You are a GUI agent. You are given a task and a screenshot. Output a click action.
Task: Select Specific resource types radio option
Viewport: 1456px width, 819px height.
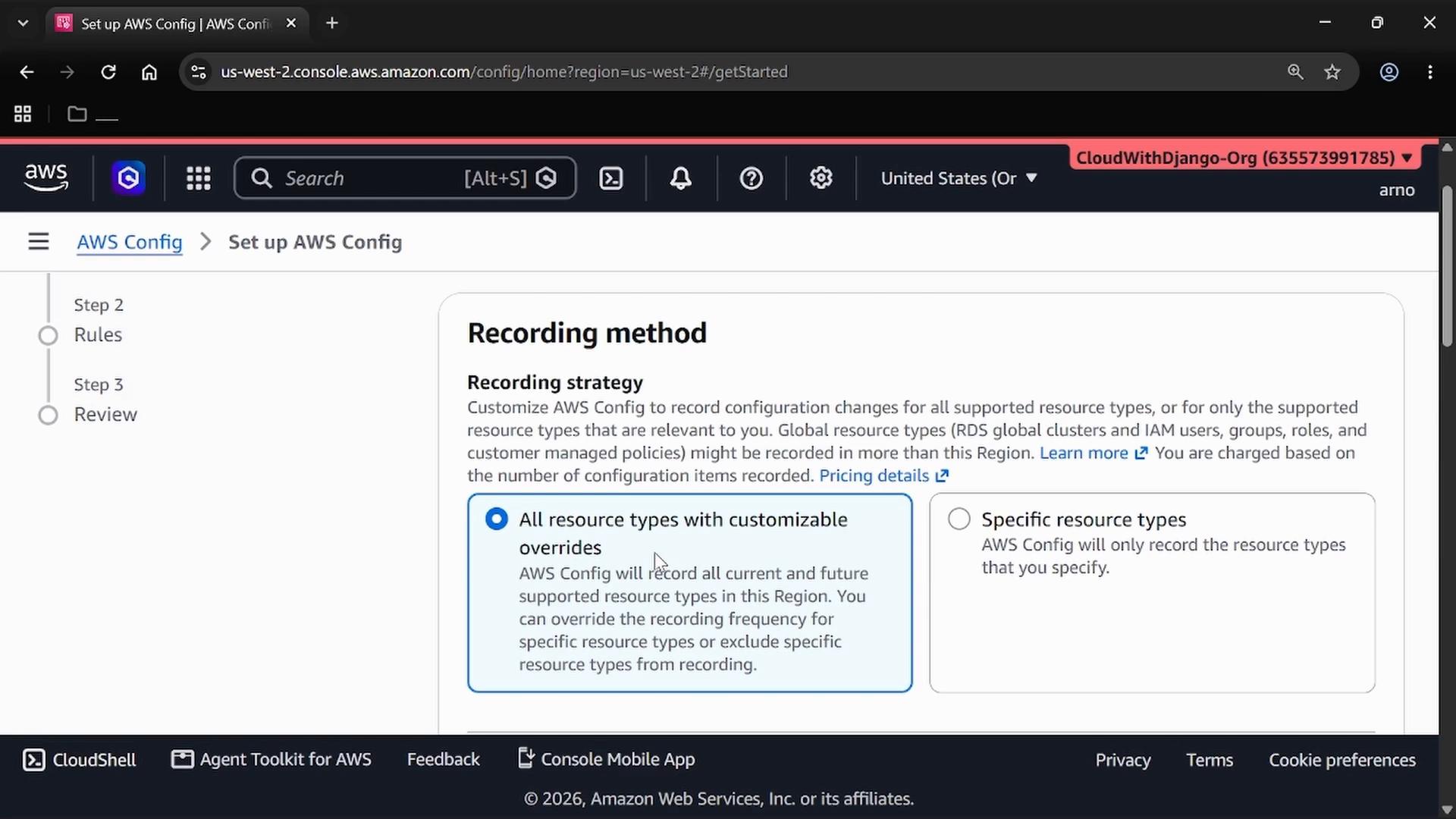(959, 519)
